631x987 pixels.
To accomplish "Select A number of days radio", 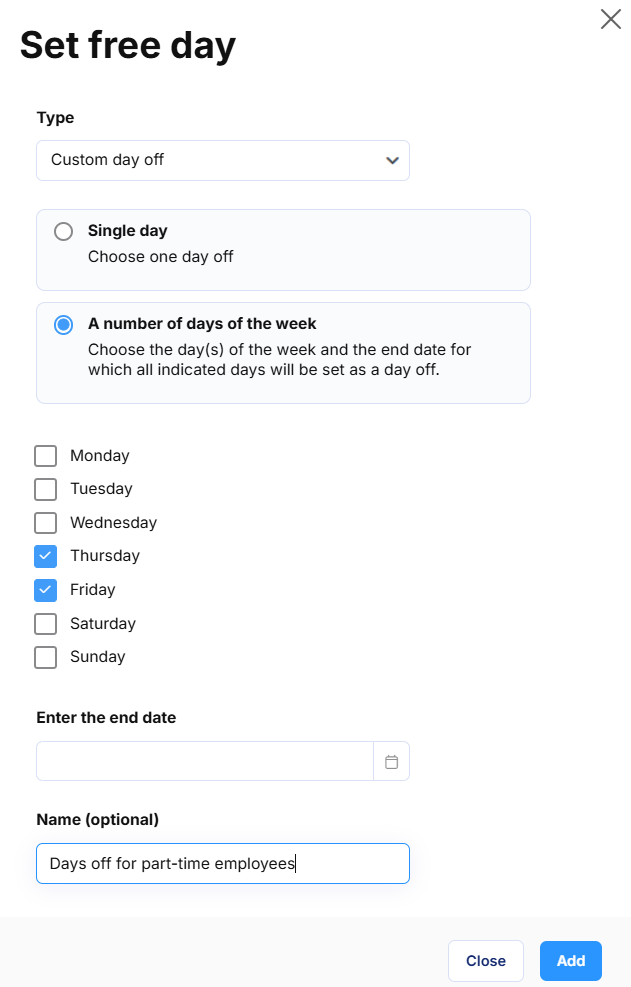I will pos(64,325).
